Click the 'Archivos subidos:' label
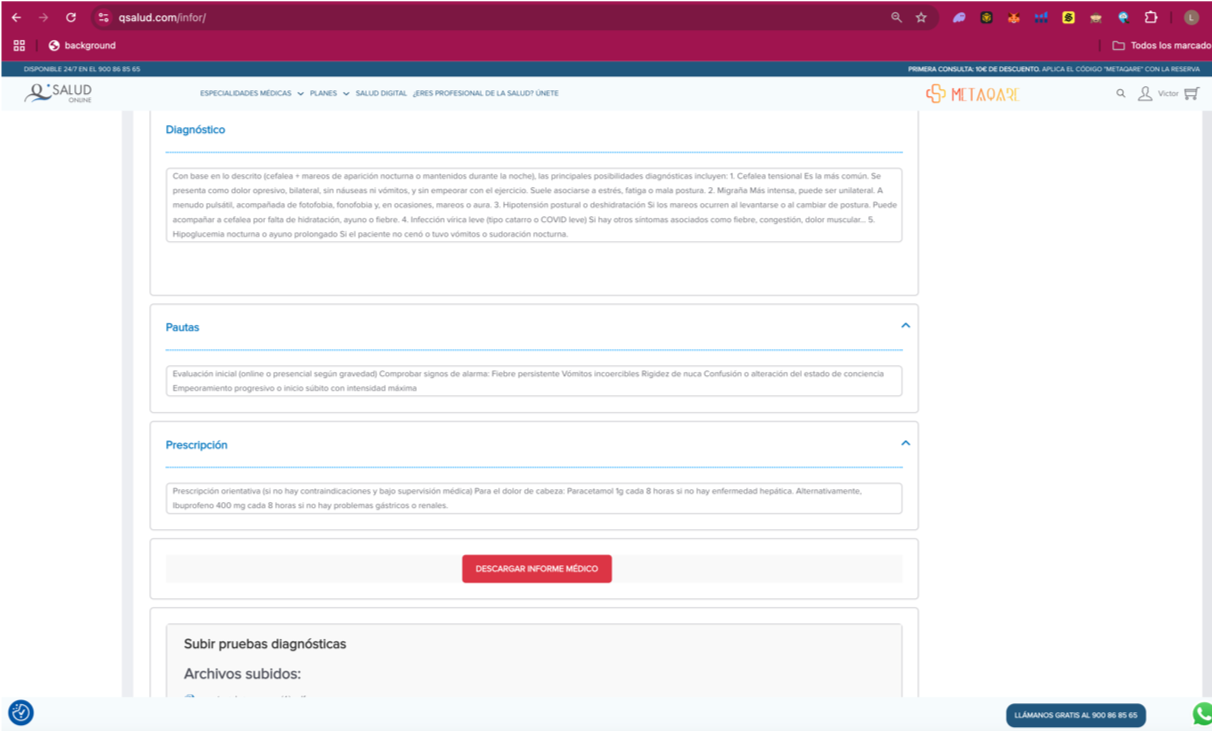The width and height of the screenshot is (1212, 731). (242, 674)
